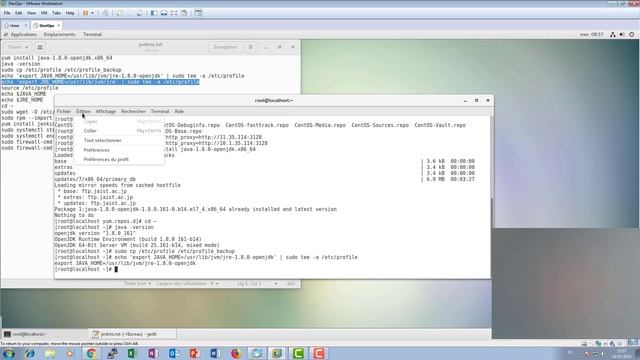The height and width of the screenshot is (360, 640).
Task: Click the INS insert mode indicator
Action: (291, 284)
